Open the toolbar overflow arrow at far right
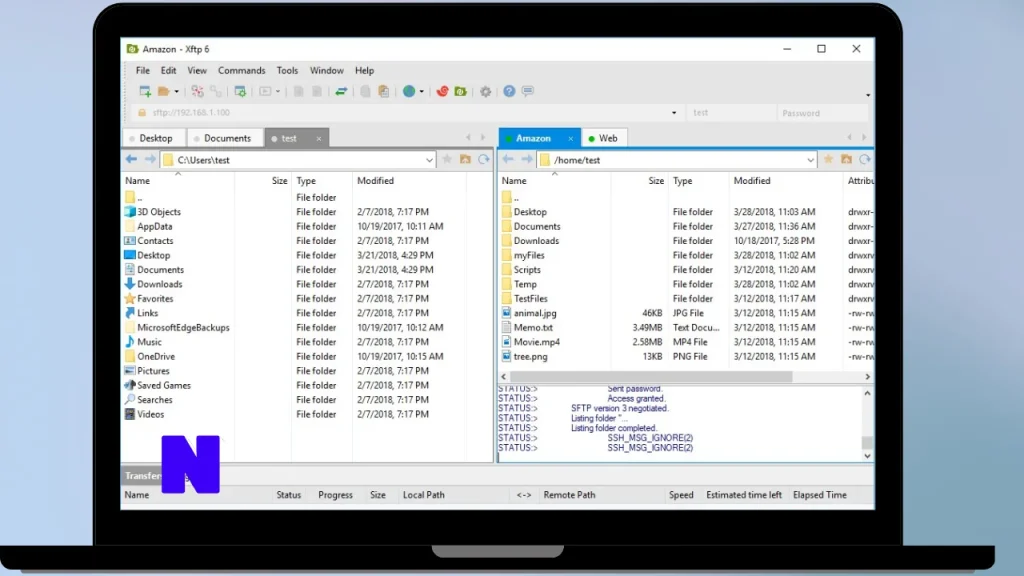1024x576 pixels. (x=868, y=95)
